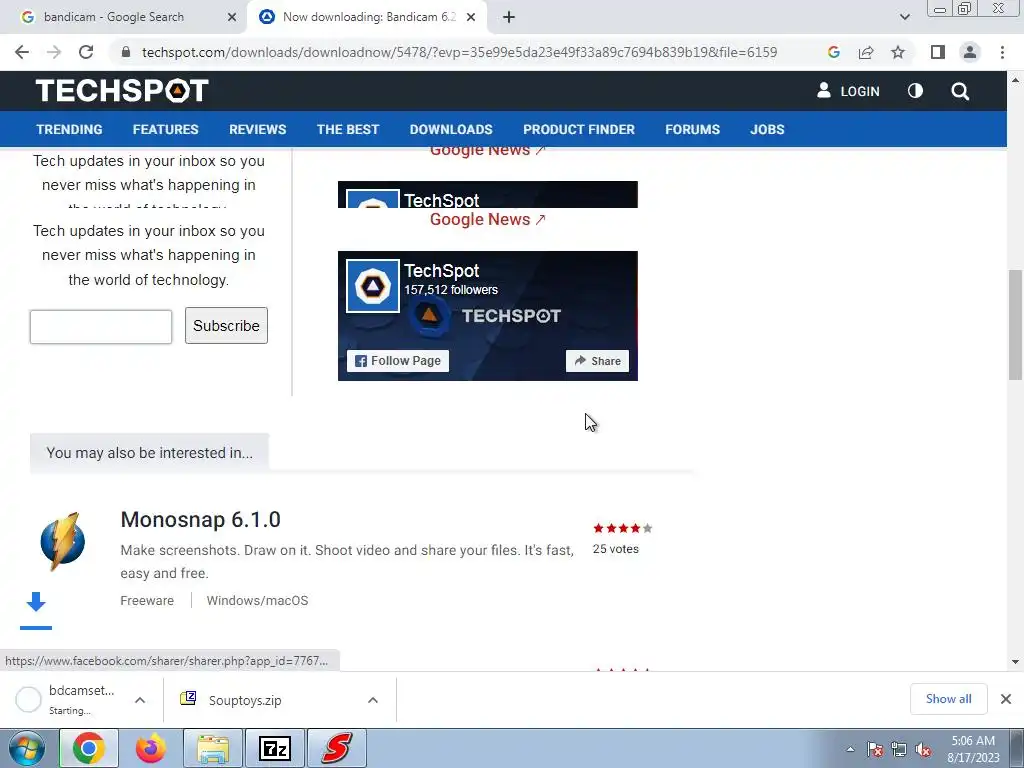Open the Chrome three-dot menu

pos(1002,52)
